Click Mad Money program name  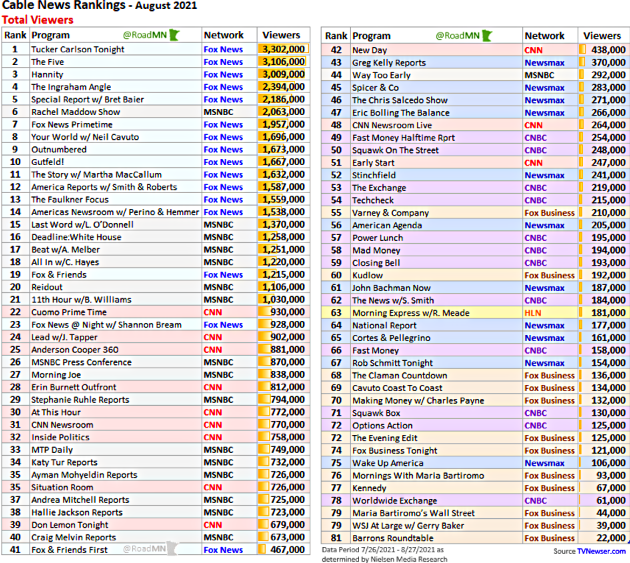point(376,250)
